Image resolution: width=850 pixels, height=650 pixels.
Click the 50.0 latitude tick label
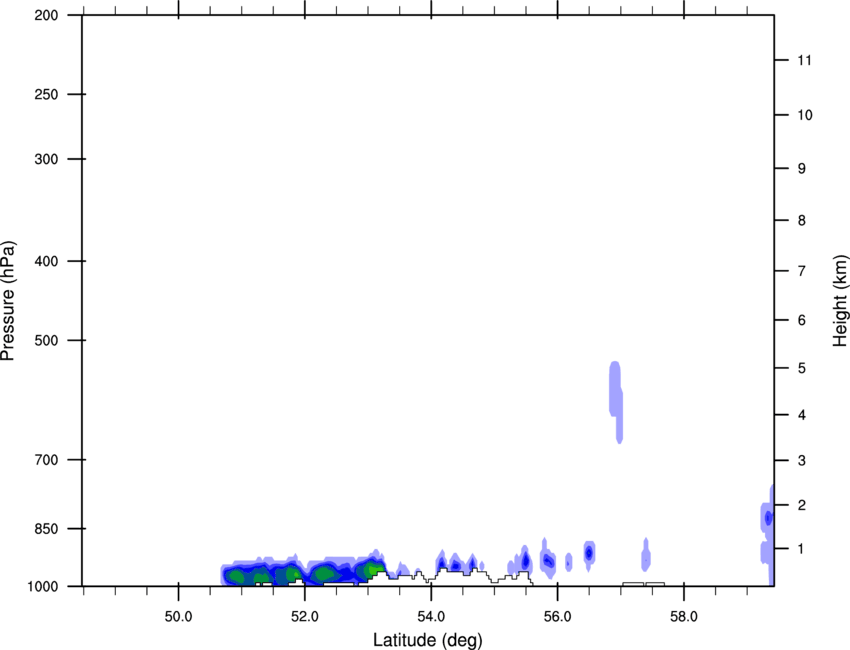[x=178, y=616]
